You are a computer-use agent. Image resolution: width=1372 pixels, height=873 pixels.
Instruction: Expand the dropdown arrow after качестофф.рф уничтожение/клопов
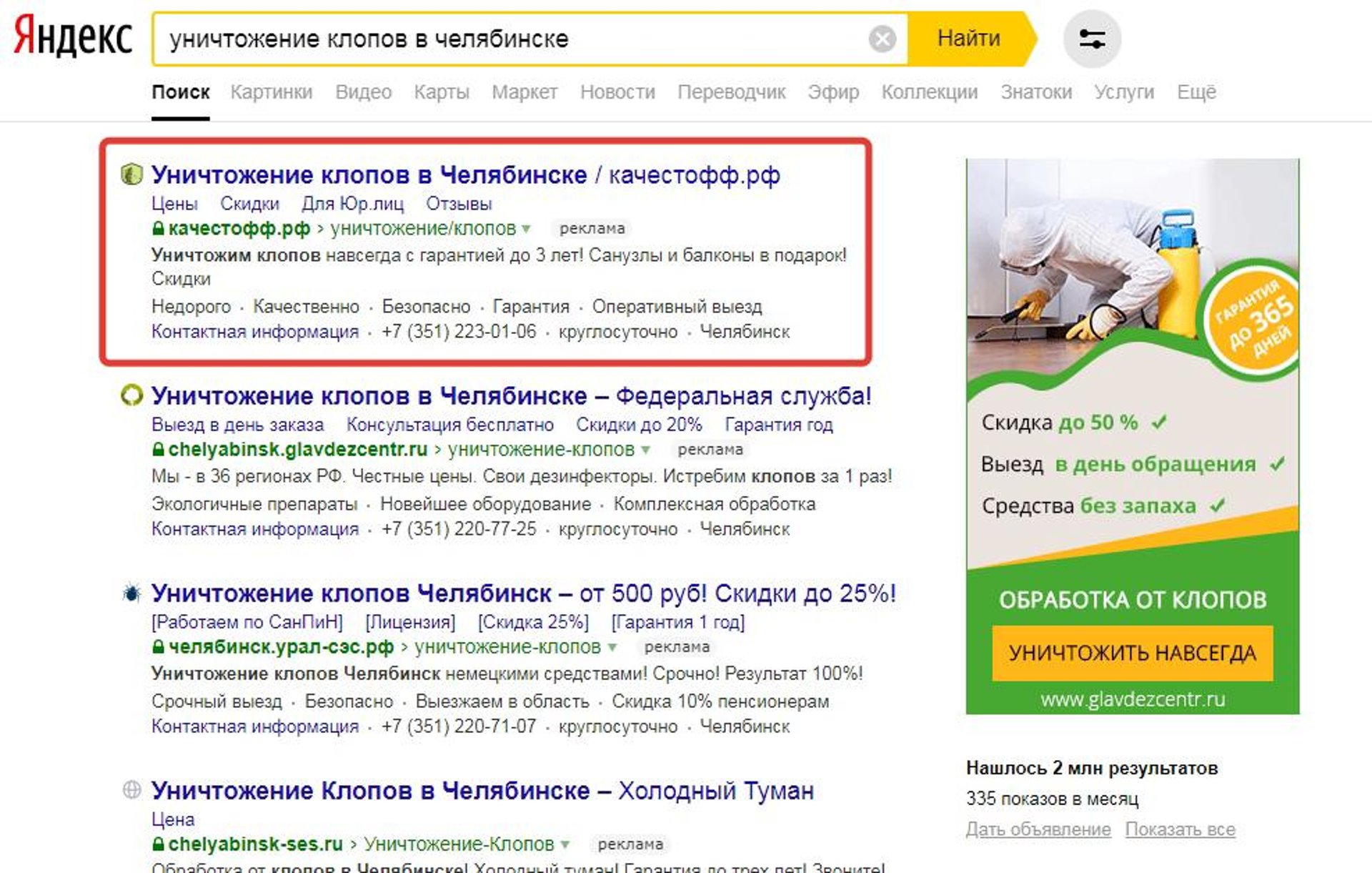tap(527, 230)
